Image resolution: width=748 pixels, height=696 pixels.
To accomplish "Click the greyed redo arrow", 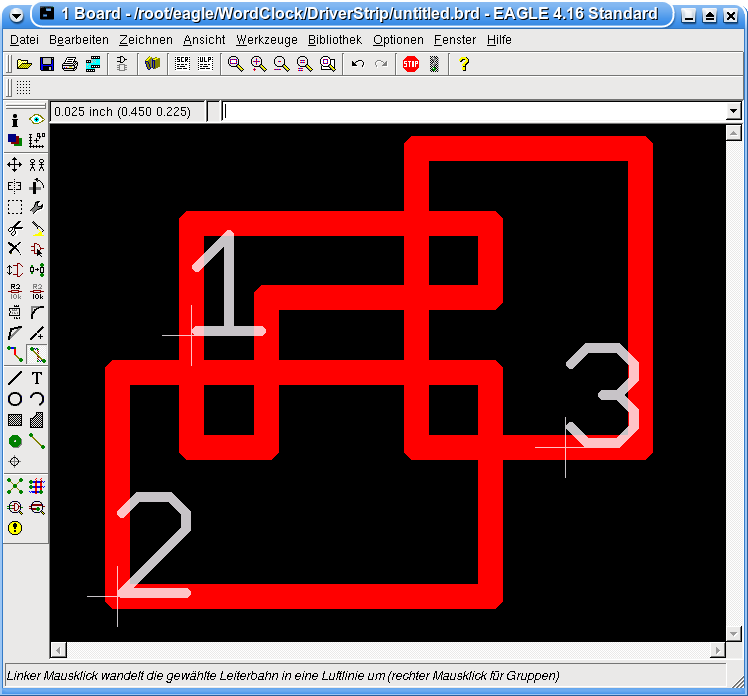I will [x=381, y=63].
